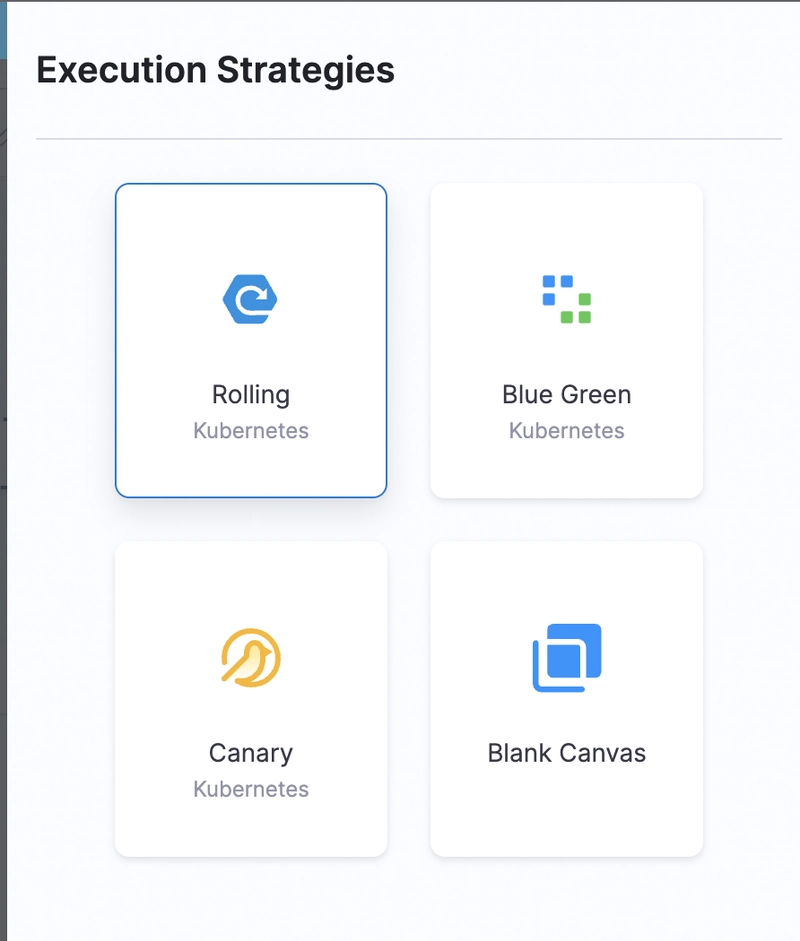This screenshot has width=800, height=941.
Task: Select the Blue Green Kubernetes card
Action: 567,340
